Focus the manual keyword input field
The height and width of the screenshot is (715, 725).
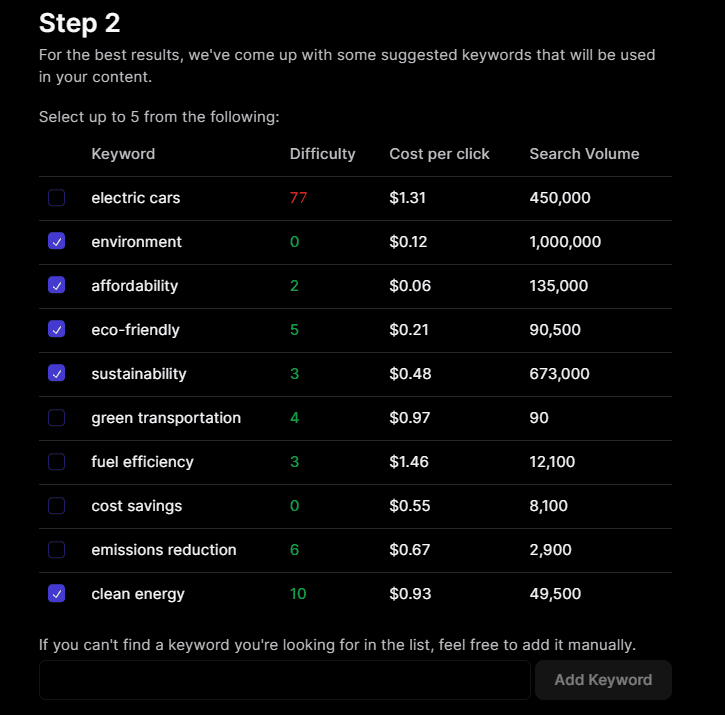(284, 680)
